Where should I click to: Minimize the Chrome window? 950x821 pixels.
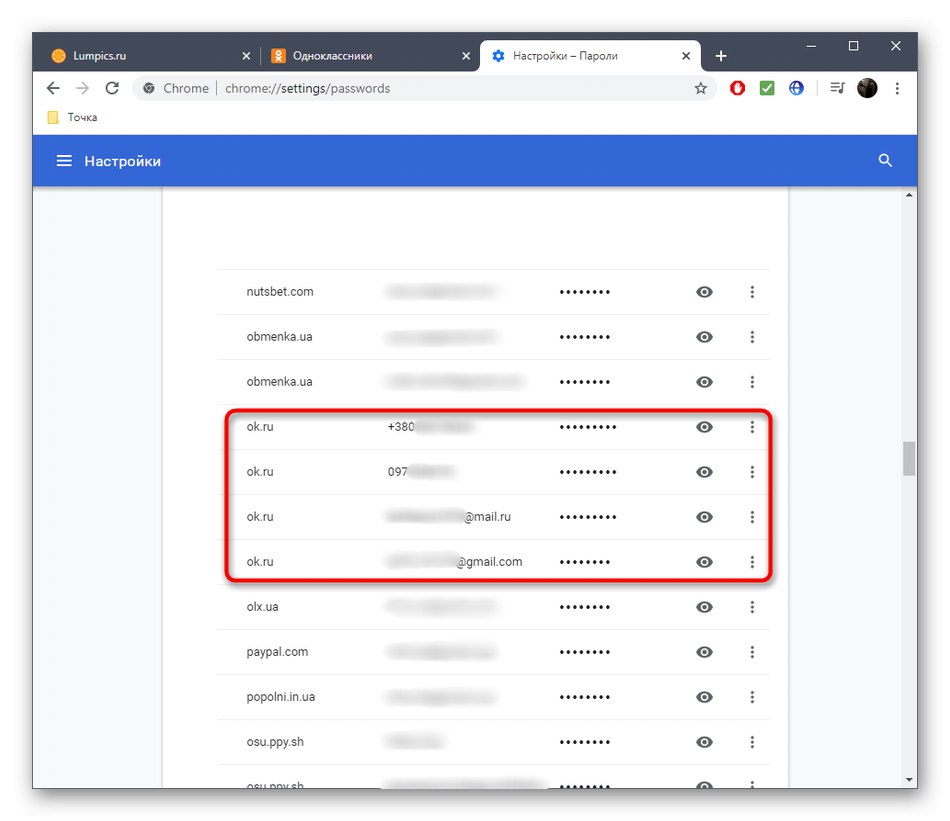[x=811, y=46]
